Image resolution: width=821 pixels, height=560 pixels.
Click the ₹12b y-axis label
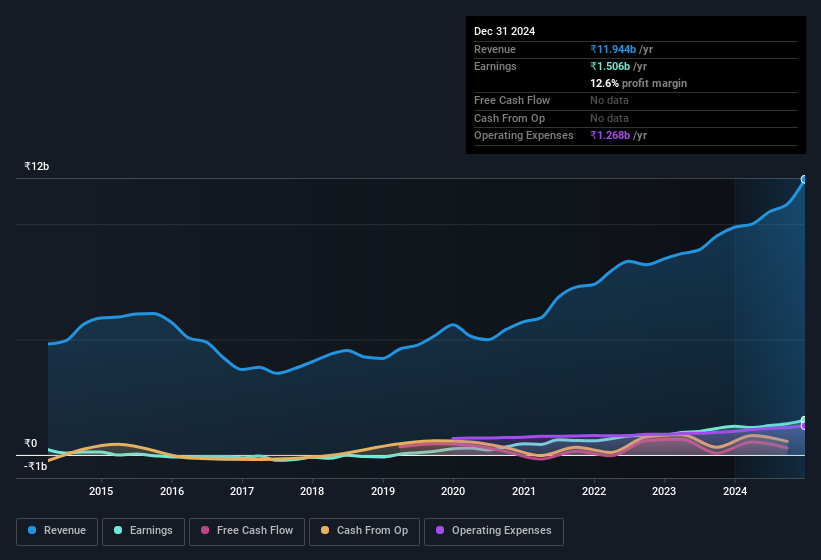click(x=36, y=166)
